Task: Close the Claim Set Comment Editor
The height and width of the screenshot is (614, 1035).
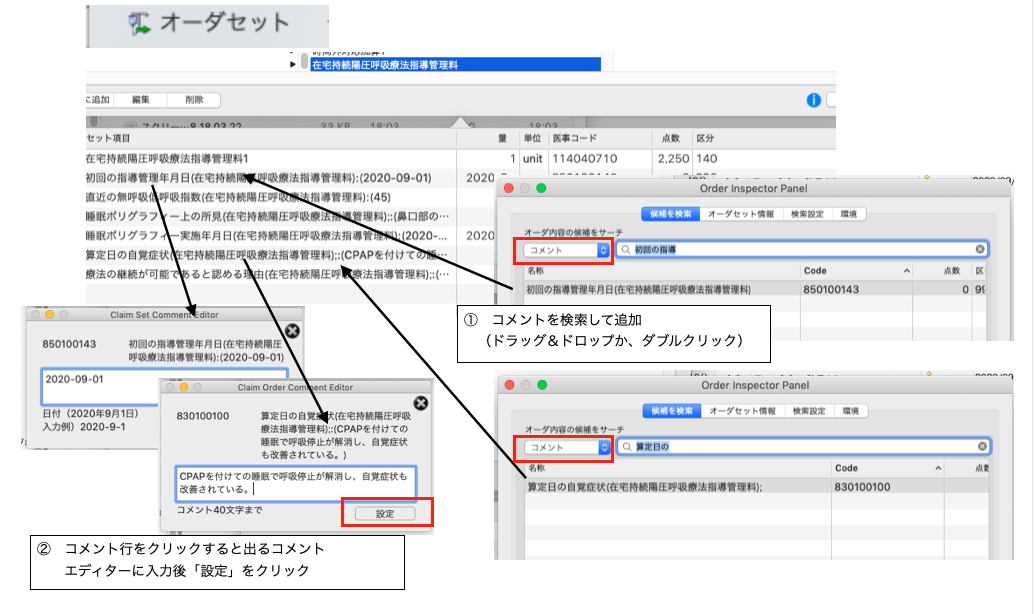Action: [292, 331]
